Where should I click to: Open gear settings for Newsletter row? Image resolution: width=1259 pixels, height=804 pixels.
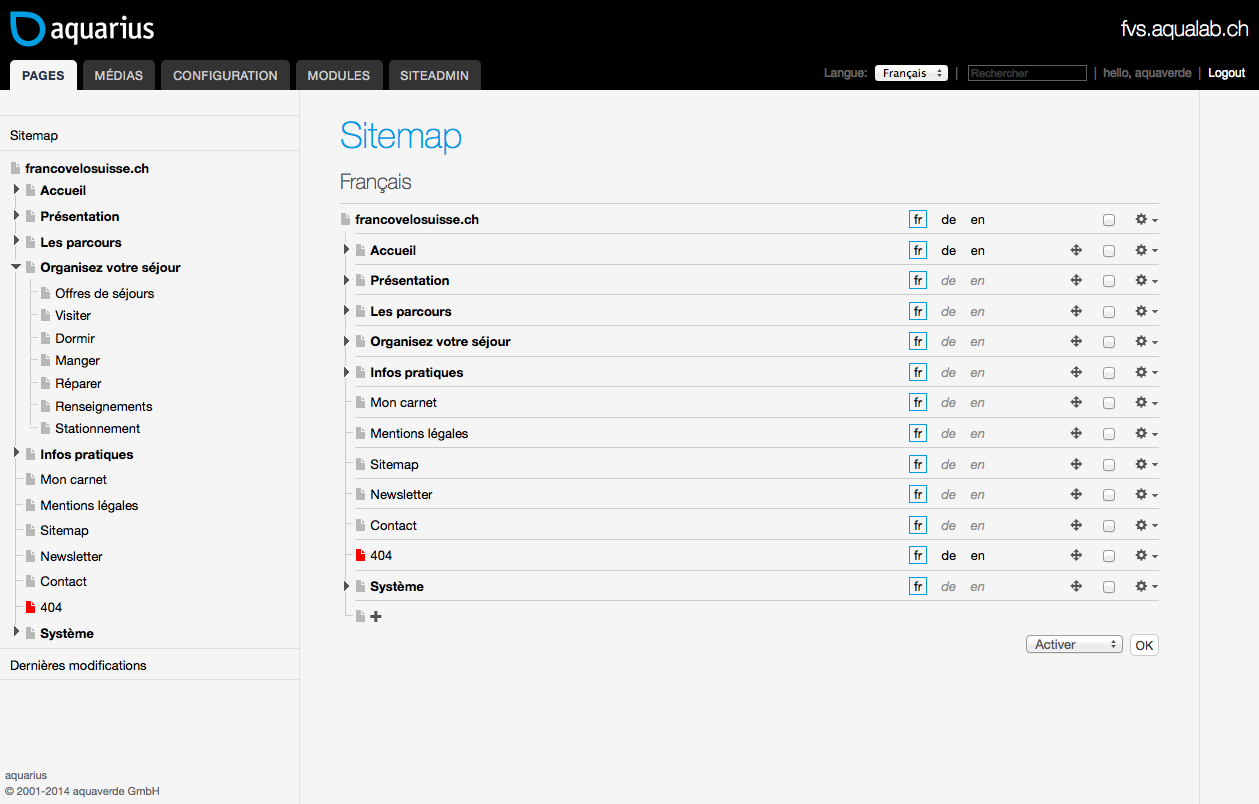click(x=1145, y=495)
